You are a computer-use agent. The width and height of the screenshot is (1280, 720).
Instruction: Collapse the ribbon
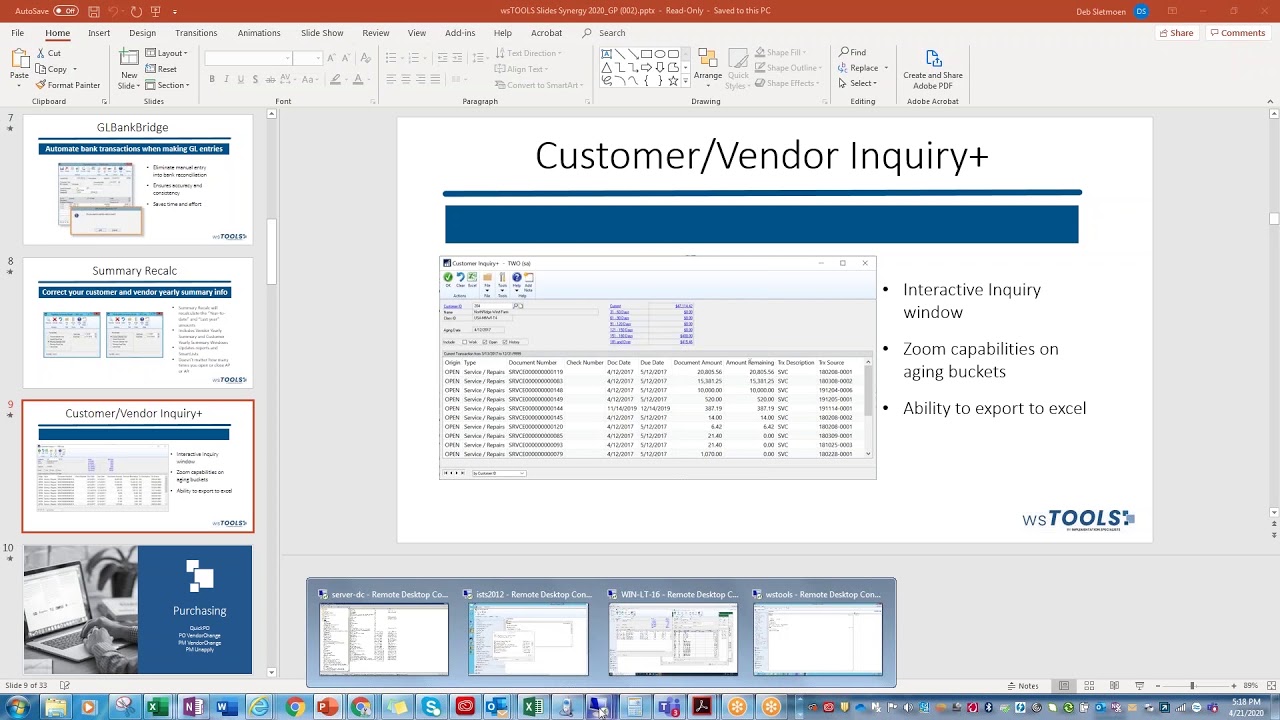1270,101
